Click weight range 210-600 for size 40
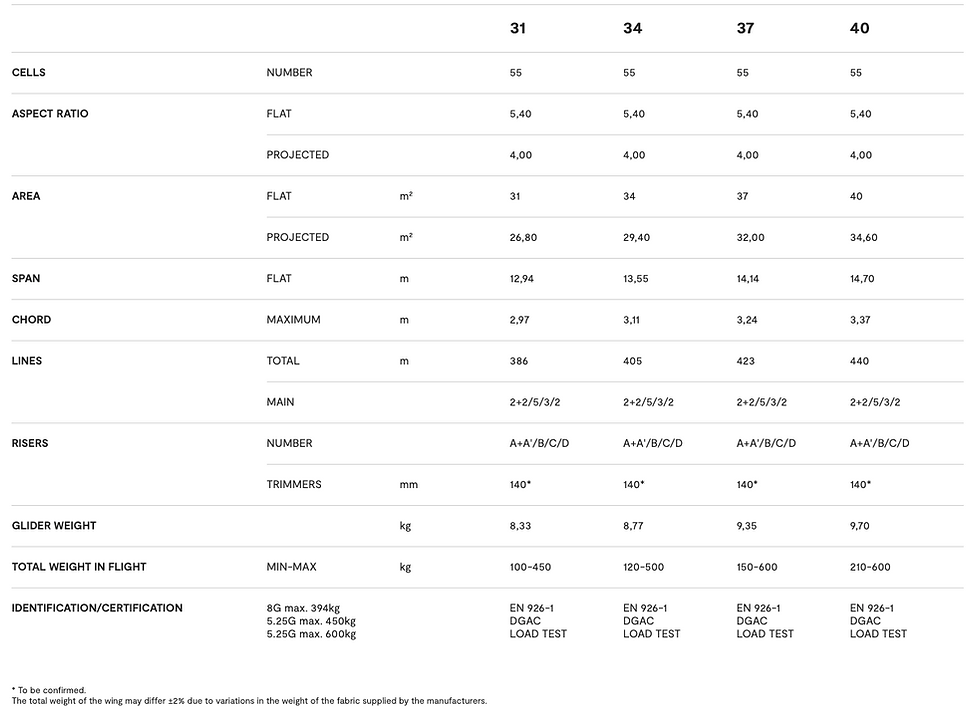 (870, 567)
